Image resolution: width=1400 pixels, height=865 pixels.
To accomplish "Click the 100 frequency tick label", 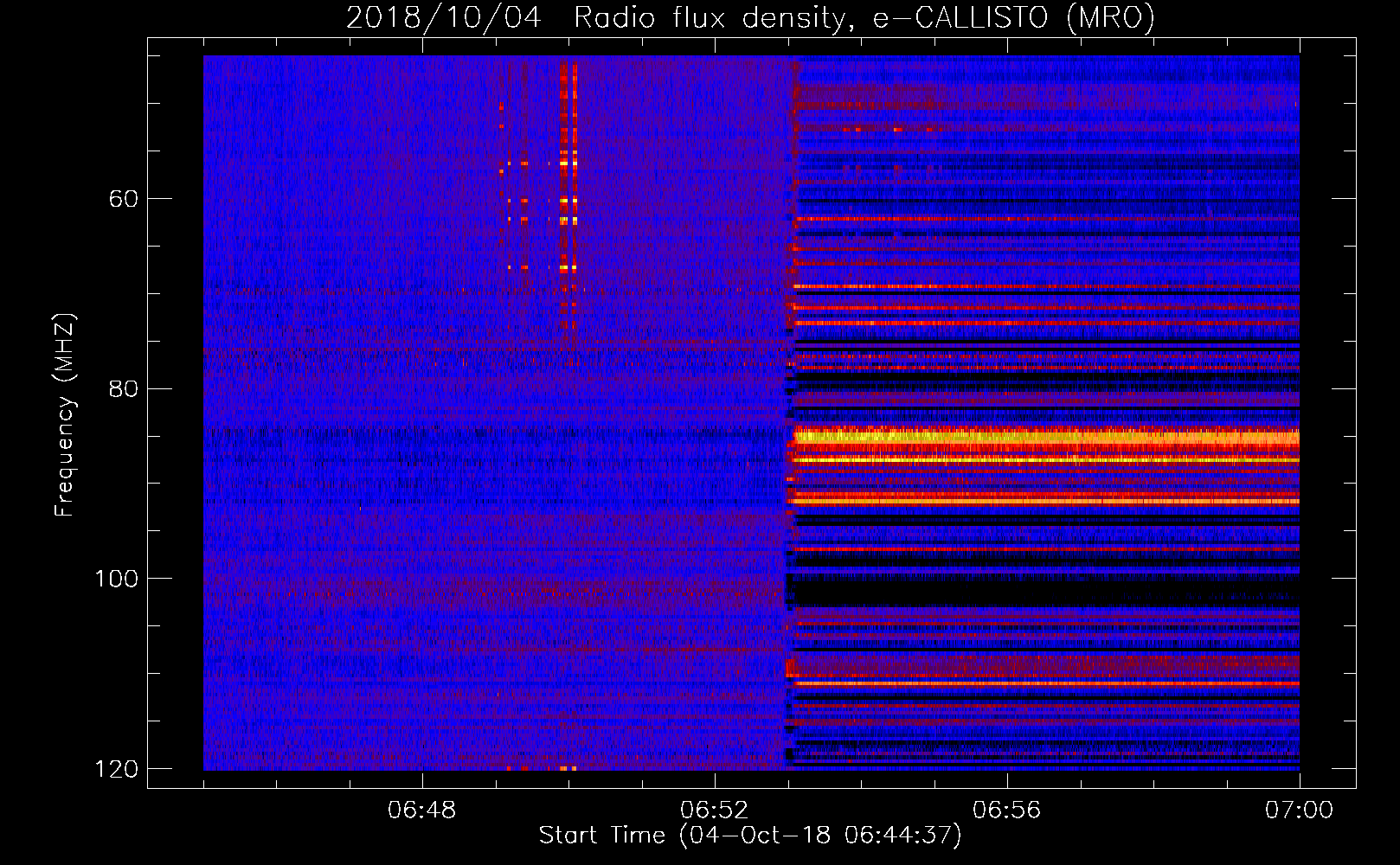I will [116, 578].
